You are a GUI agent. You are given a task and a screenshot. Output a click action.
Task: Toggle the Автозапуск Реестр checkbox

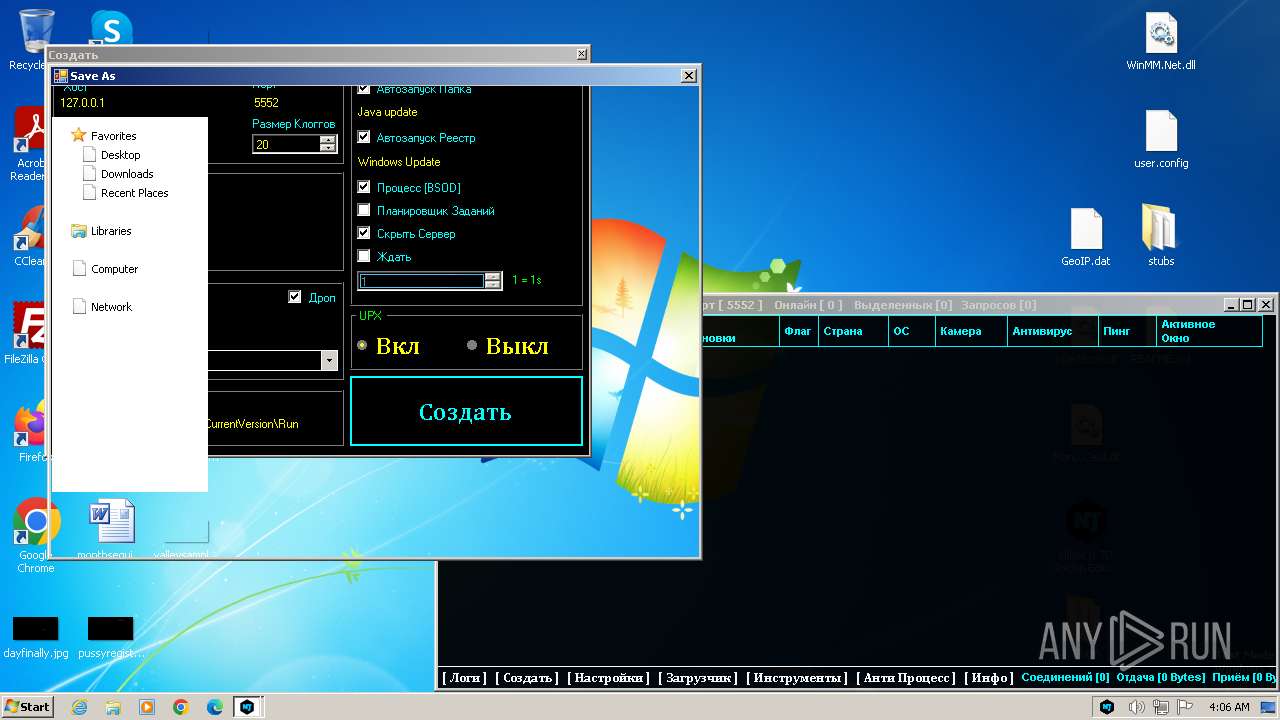[x=364, y=137]
